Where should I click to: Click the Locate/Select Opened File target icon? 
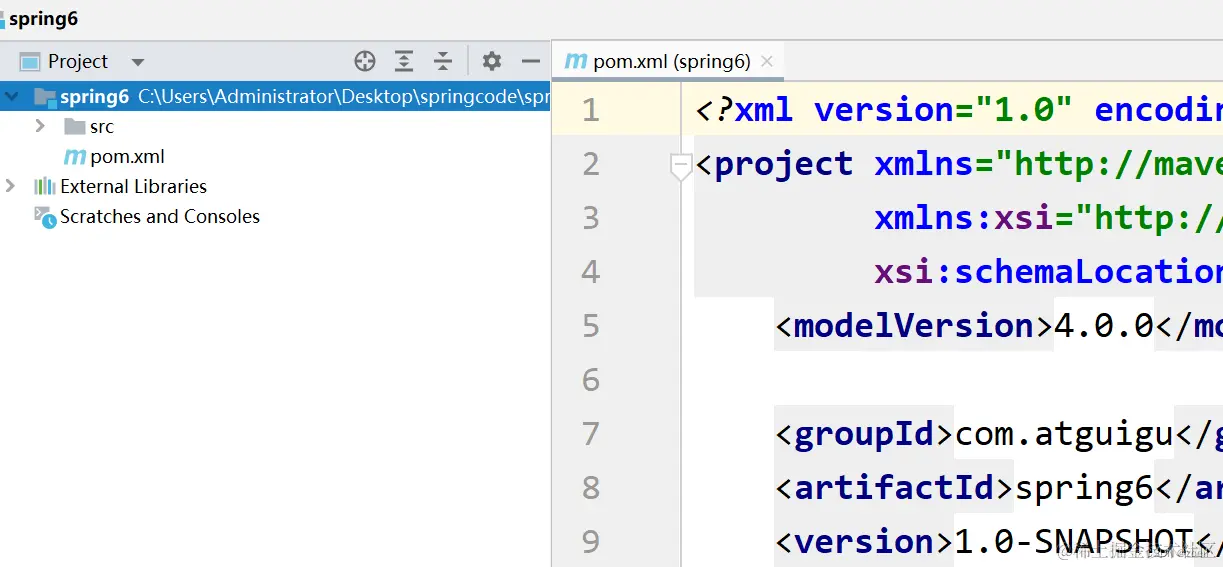point(365,61)
